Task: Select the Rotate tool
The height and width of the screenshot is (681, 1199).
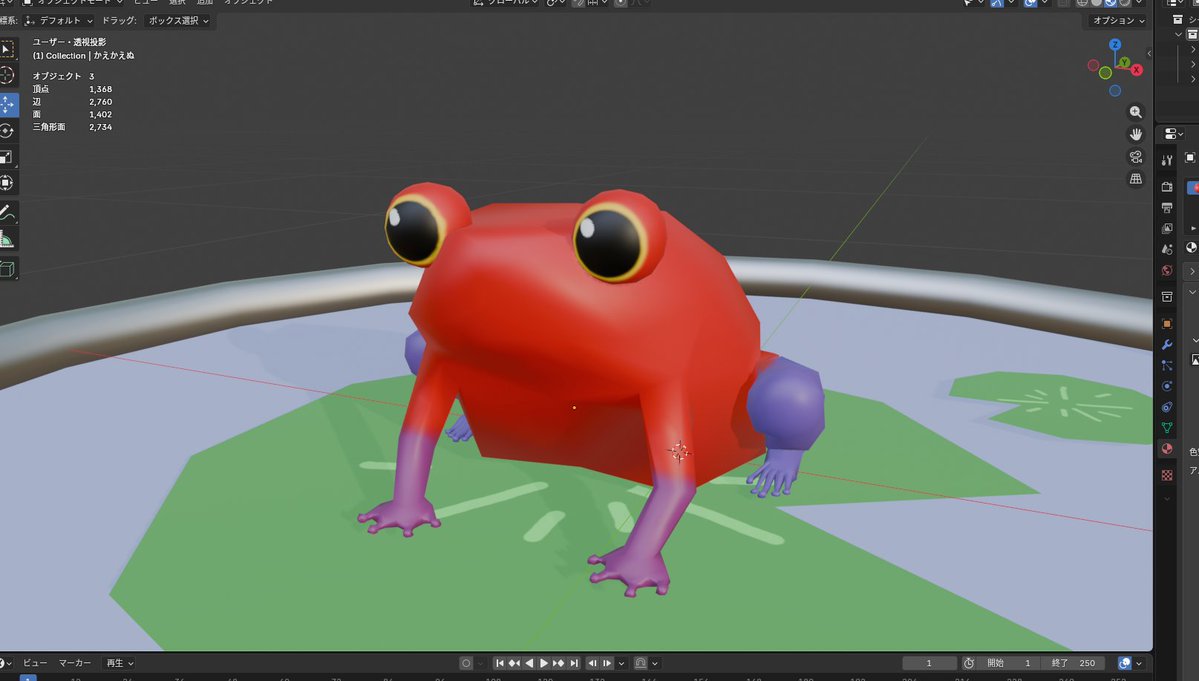Action: click(x=7, y=131)
